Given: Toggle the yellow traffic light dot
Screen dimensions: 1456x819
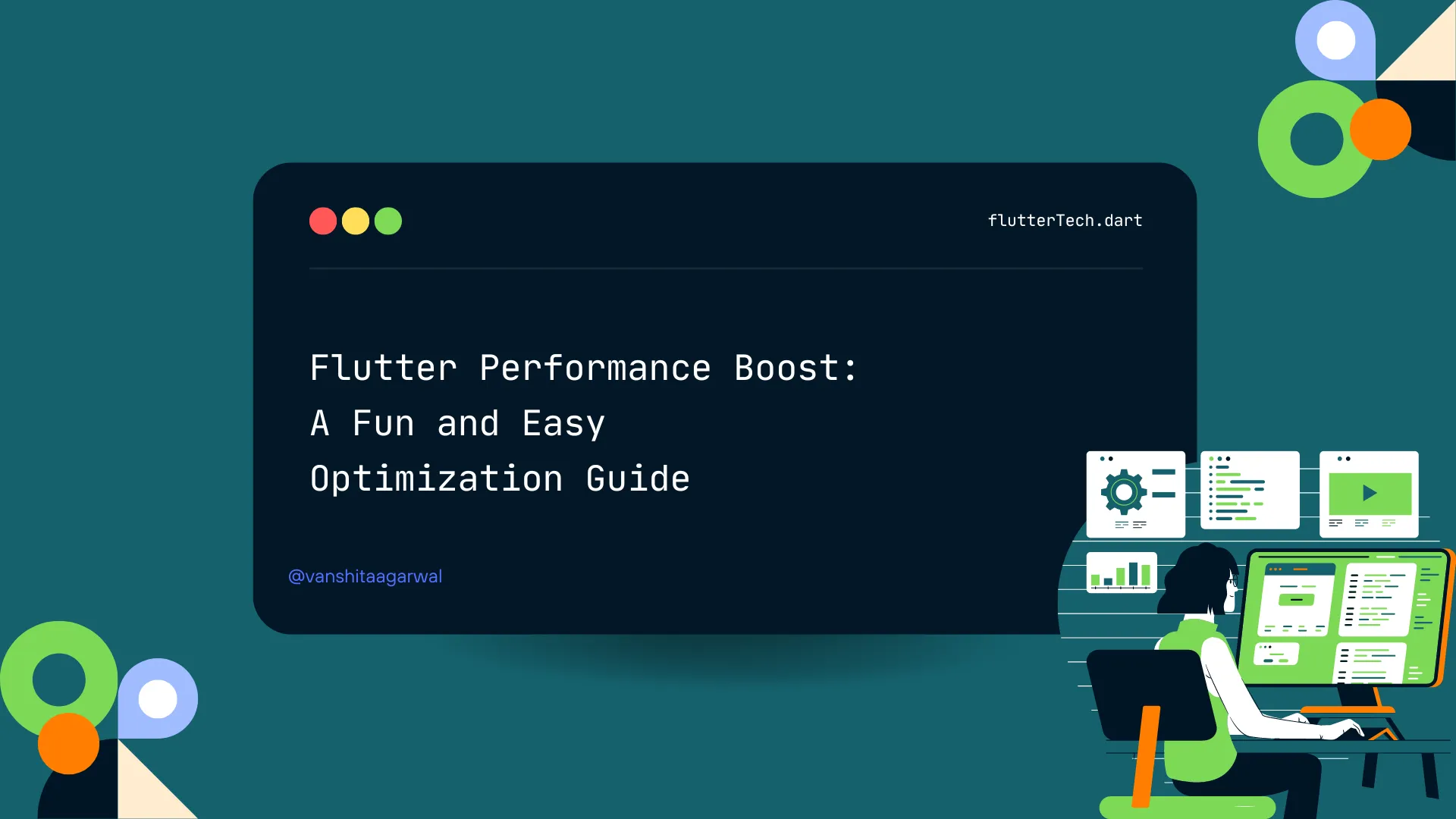Looking at the screenshot, I should (356, 221).
